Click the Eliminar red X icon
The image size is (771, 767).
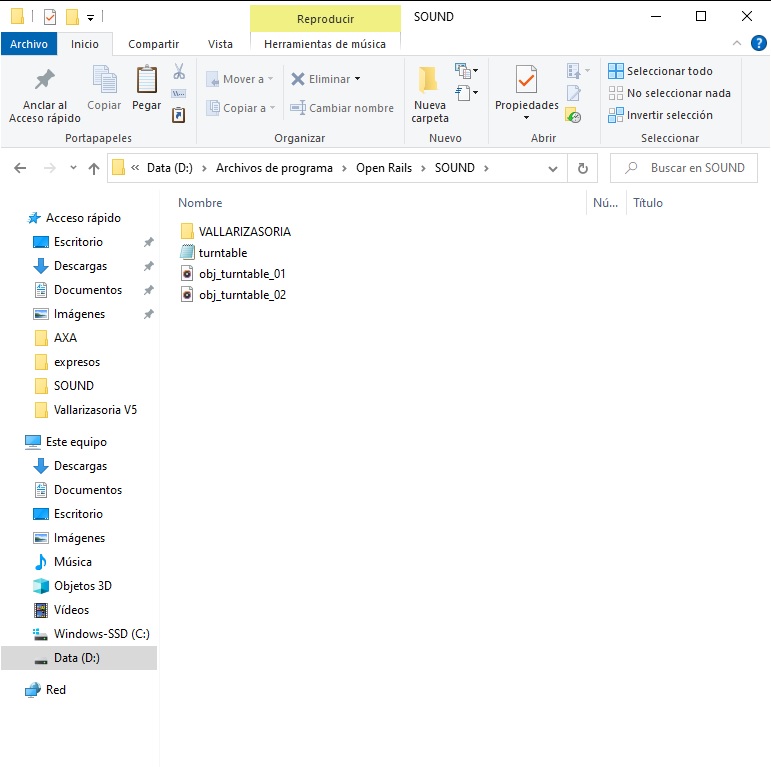click(298, 79)
